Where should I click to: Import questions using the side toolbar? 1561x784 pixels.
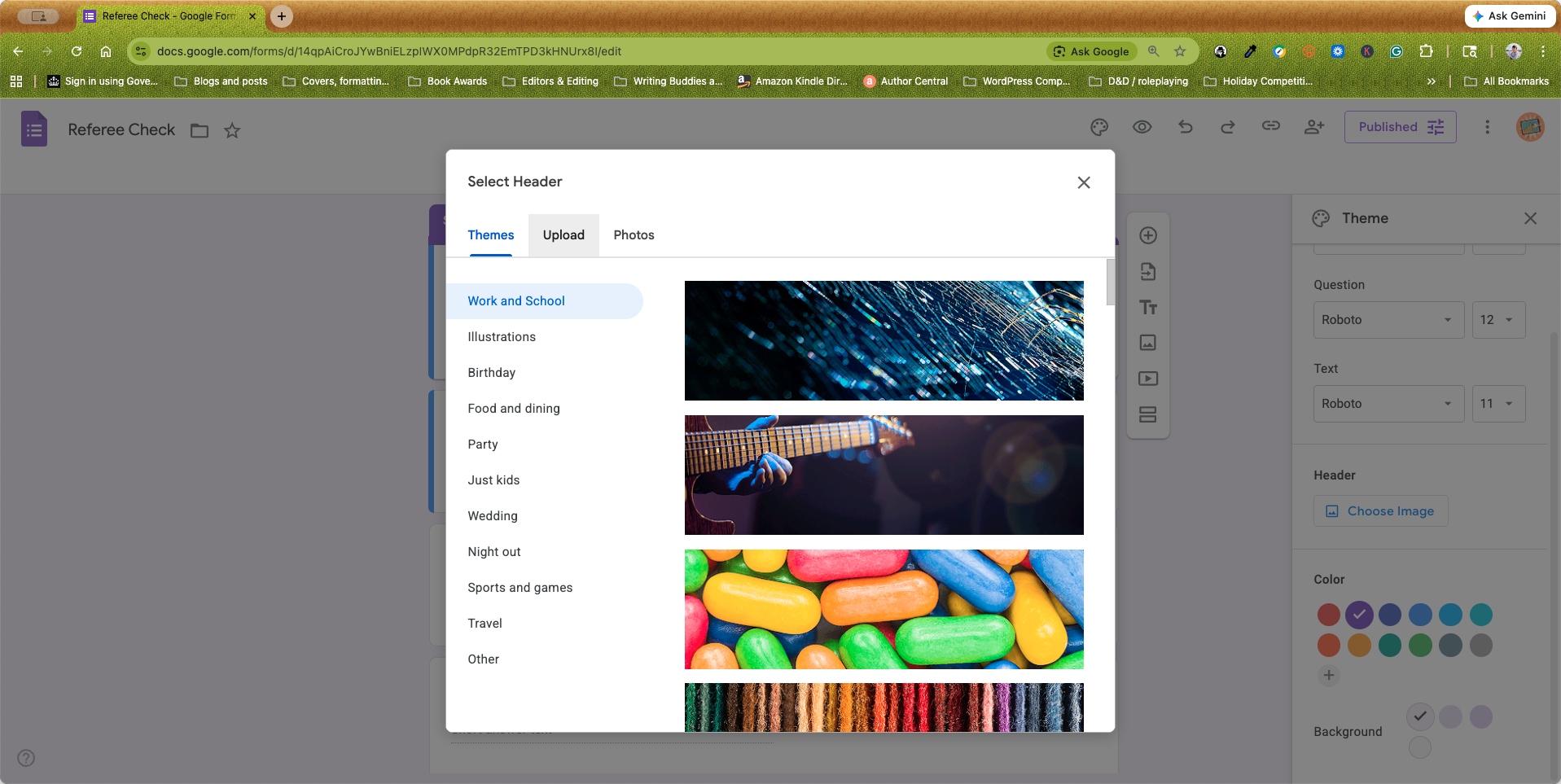(1148, 271)
